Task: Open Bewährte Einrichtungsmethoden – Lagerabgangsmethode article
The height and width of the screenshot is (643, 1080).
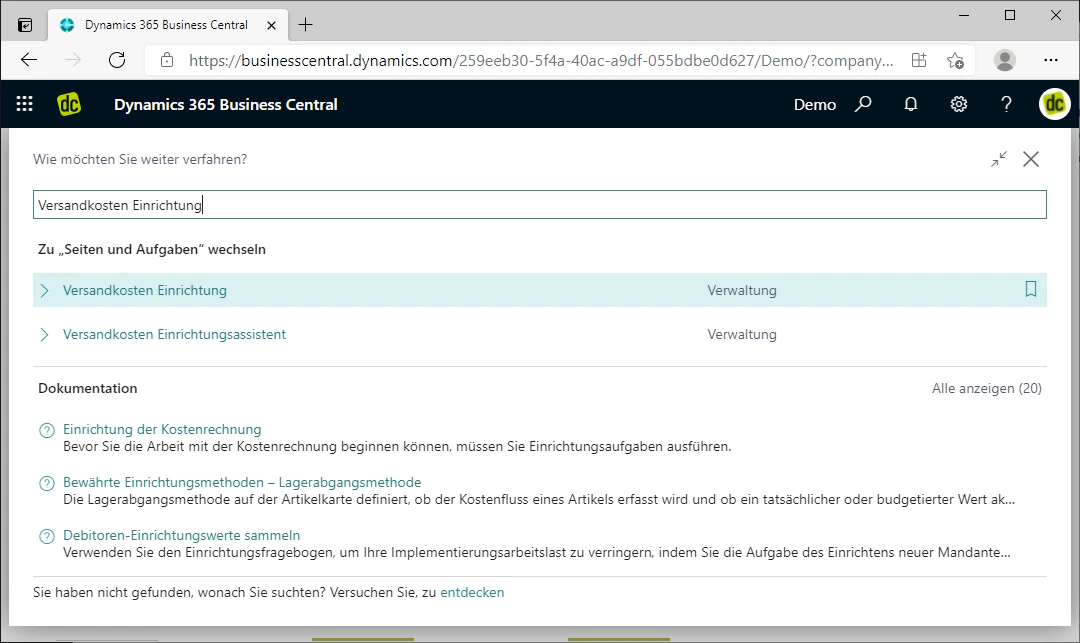Action: (x=242, y=483)
